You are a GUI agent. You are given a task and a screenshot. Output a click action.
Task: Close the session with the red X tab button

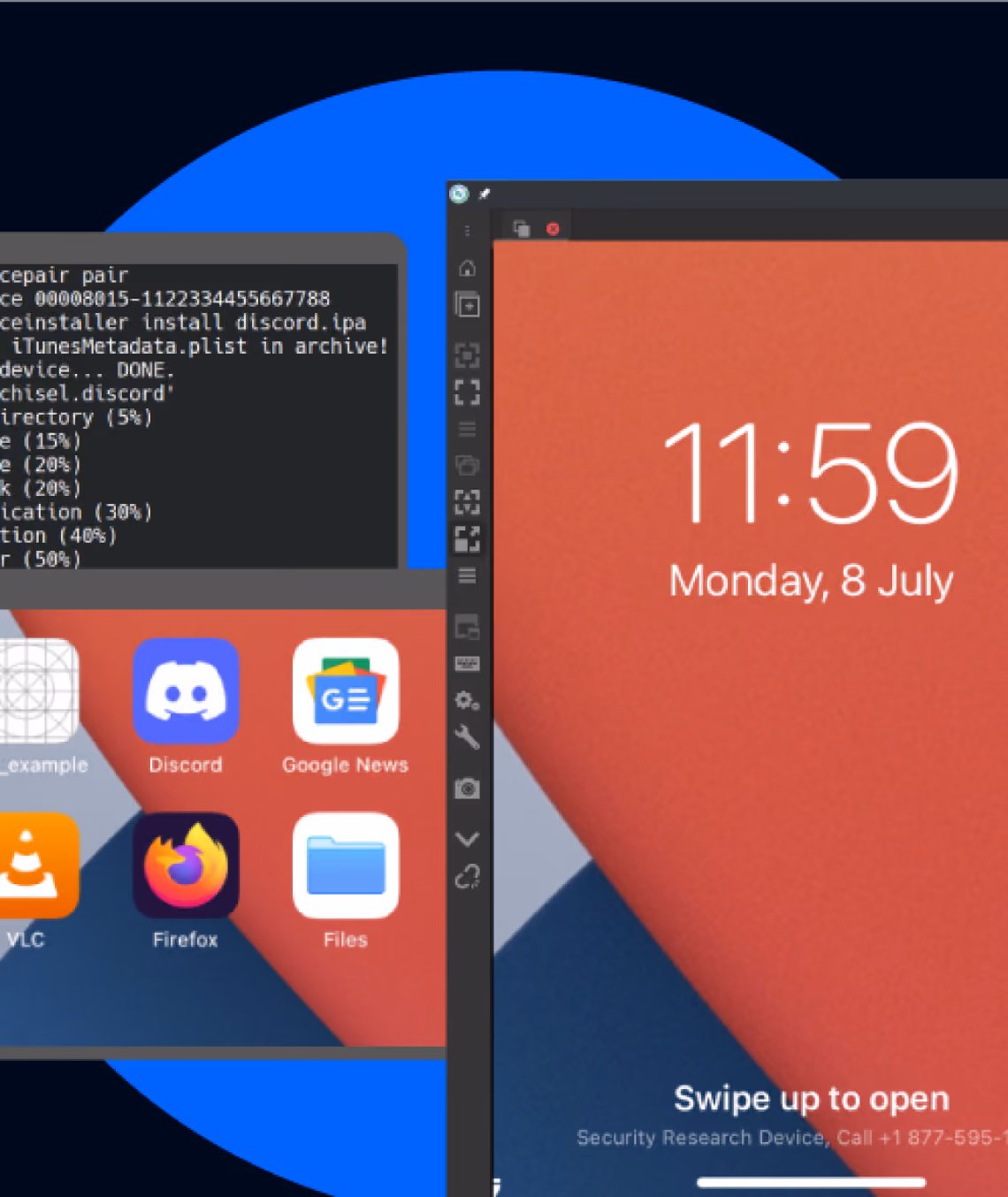click(553, 229)
